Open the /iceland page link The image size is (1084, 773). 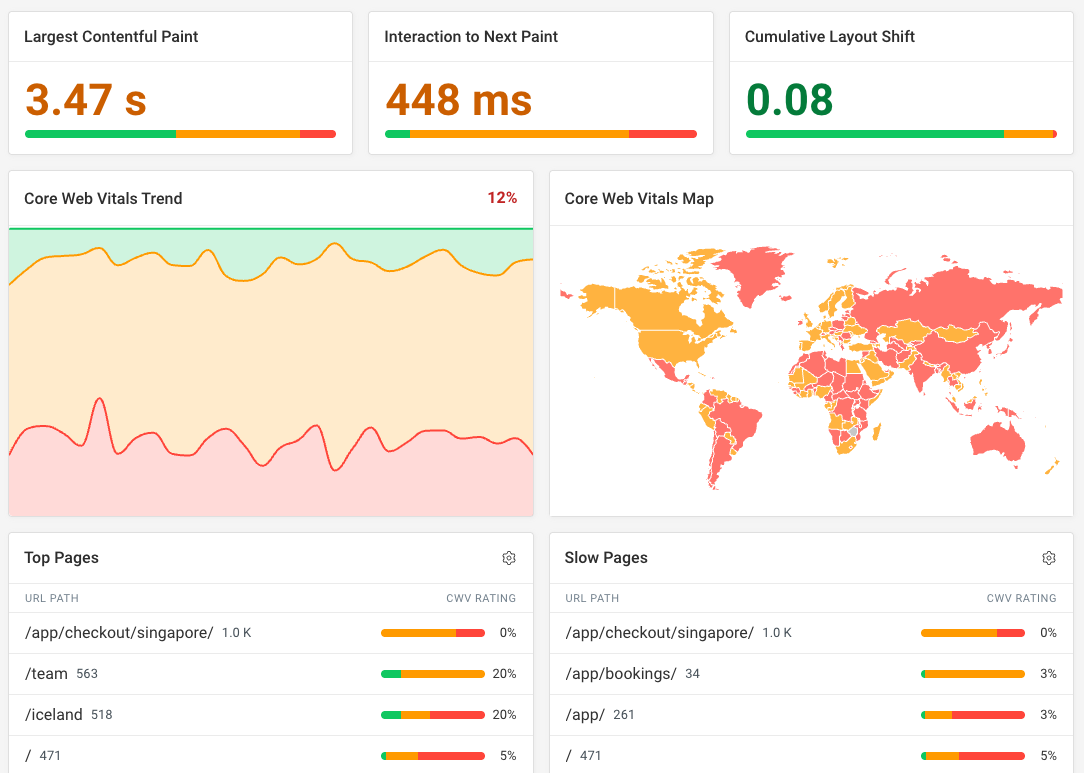pos(52,714)
